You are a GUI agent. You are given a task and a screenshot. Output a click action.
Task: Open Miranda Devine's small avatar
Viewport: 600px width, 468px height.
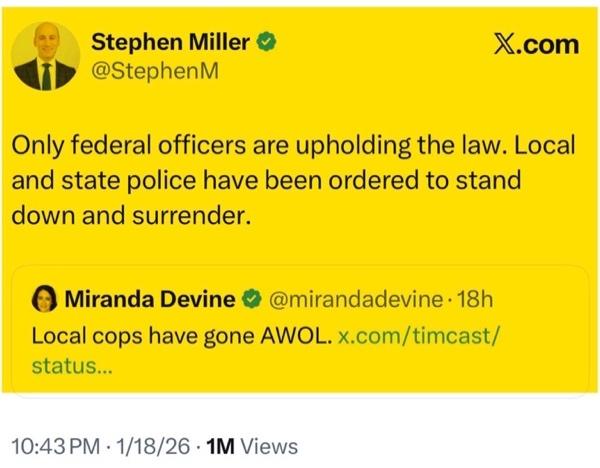tap(45, 298)
